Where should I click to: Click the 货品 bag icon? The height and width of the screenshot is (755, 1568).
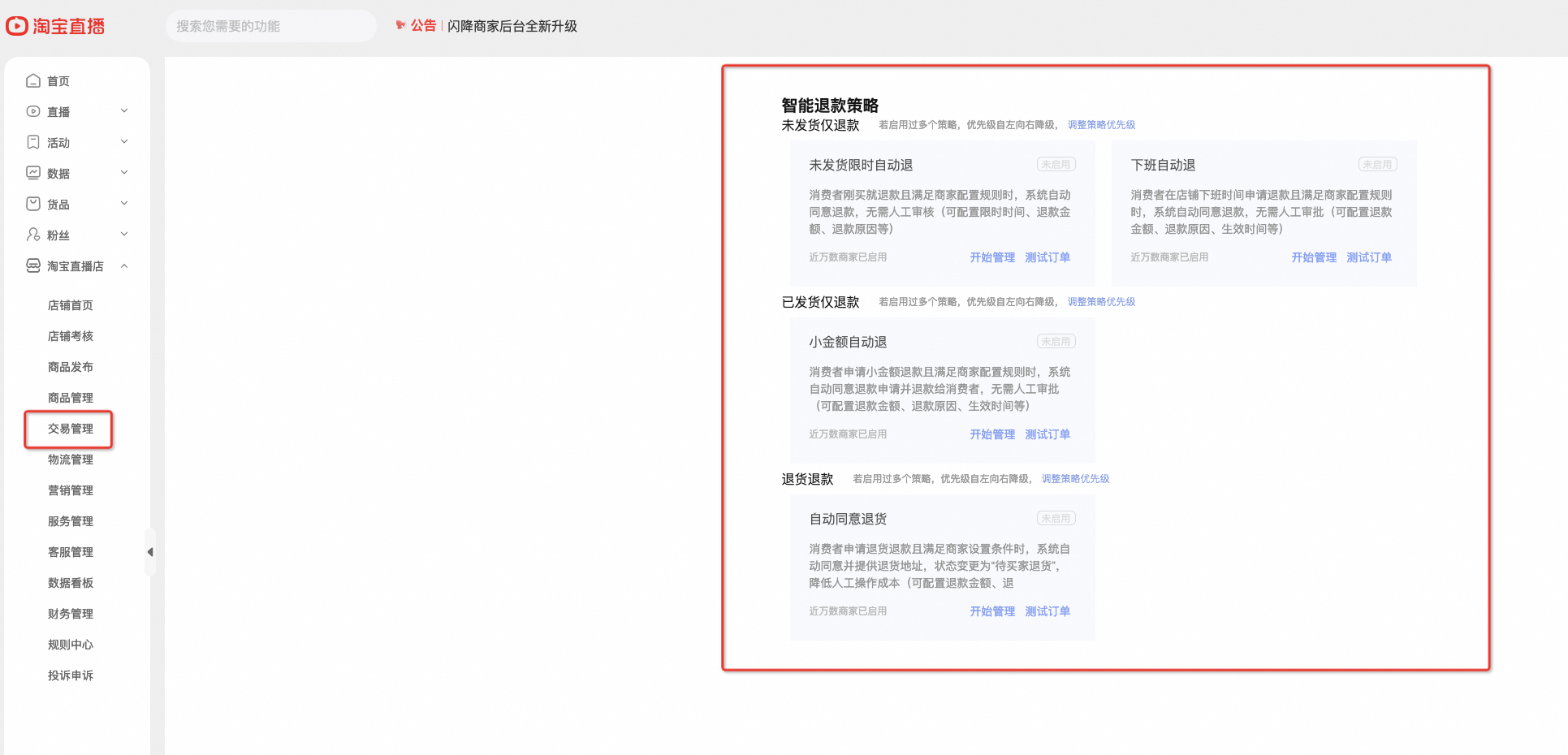click(x=33, y=204)
